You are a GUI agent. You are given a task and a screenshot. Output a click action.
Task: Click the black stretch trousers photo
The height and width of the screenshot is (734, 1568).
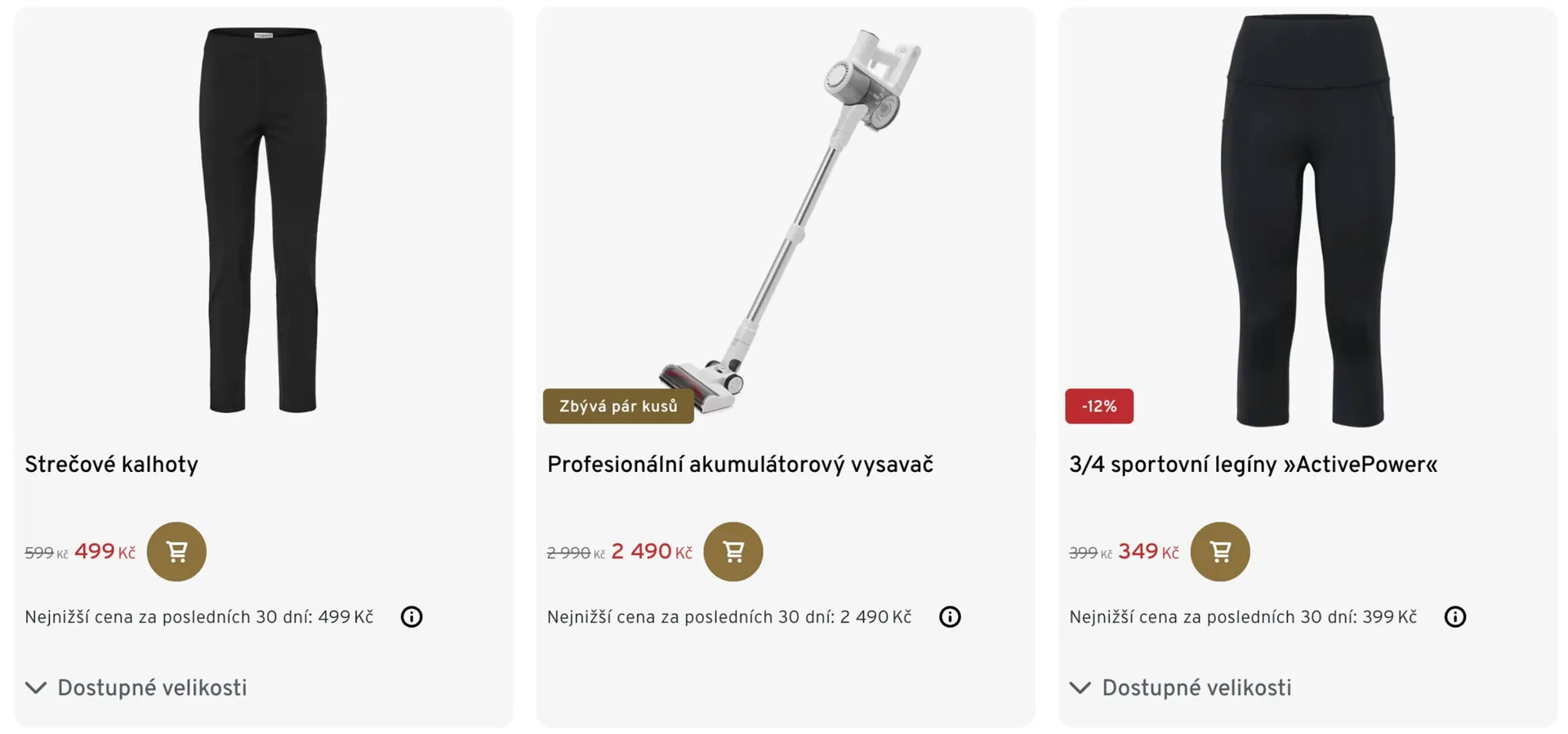tap(262, 220)
